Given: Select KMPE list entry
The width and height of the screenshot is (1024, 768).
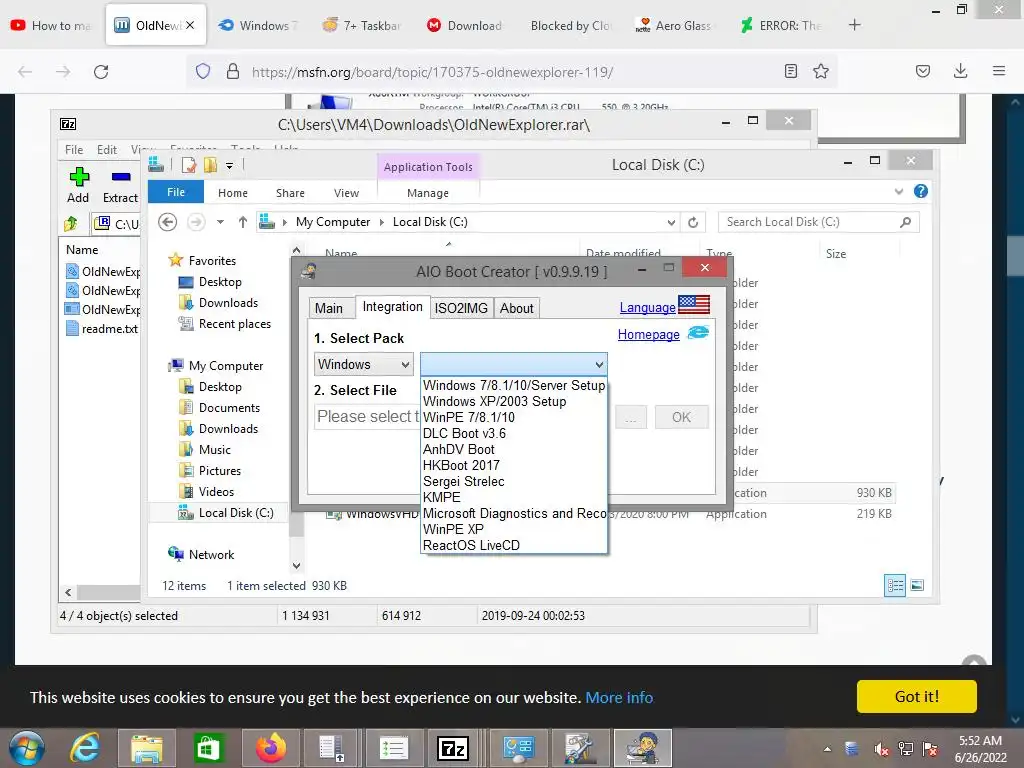Looking at the screenshot, I should click(441, 498).
